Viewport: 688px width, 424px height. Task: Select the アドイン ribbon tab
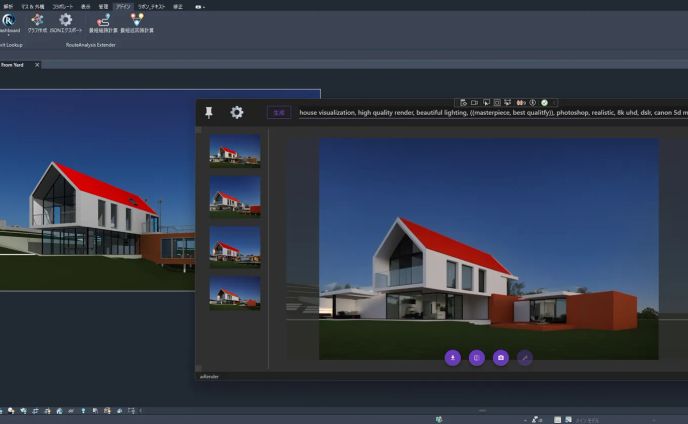click(123, 7)
